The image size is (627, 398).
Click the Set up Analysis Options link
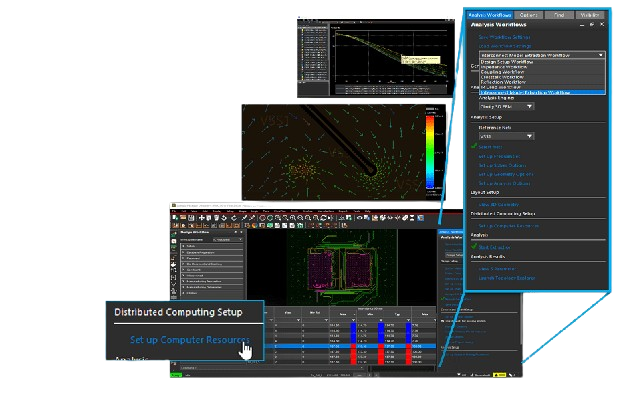tap(504, 184)
